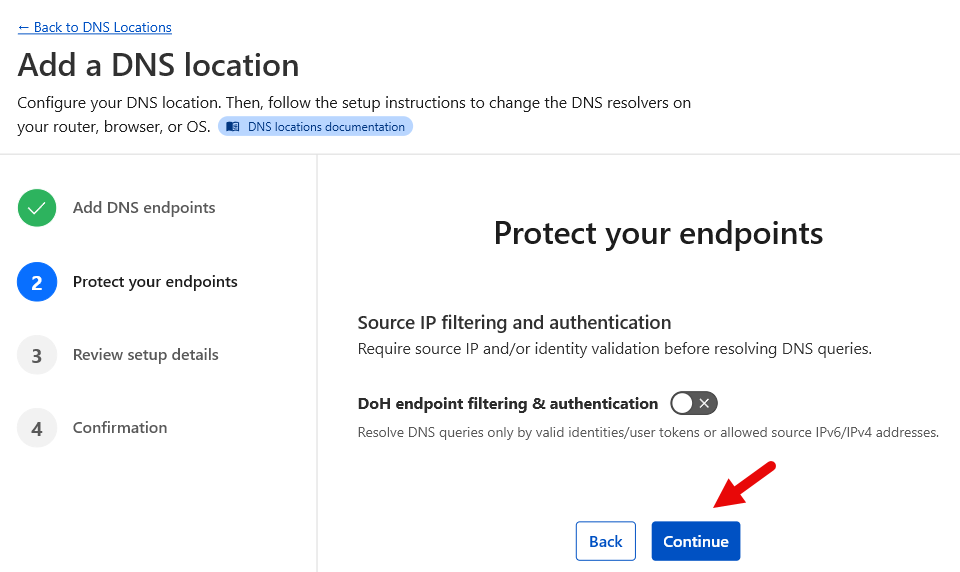The width and height of the screenshot is (960, 572).
Task: Click the large Protect your endpoints heading
Action: [658, 233]
